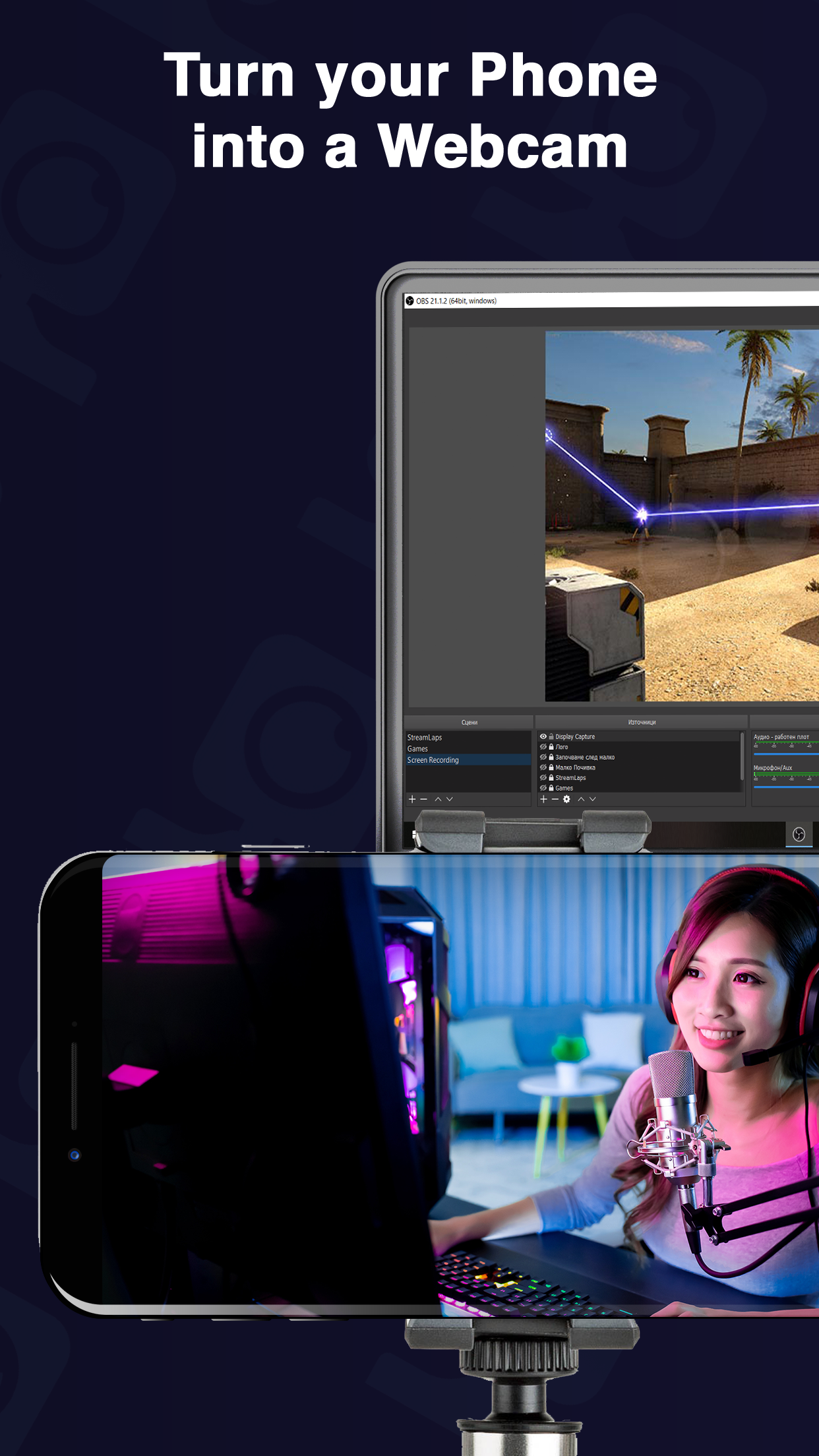This screenshot has width=819, height=1456.
Task: Remove selected scene with minus icon
Action: pos(424,799)
